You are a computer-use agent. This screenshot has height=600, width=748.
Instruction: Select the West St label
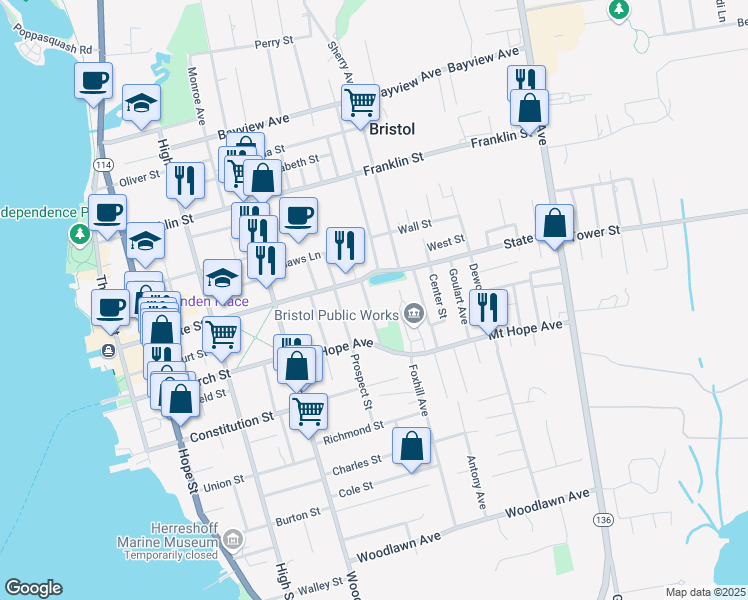coord(446,243)
